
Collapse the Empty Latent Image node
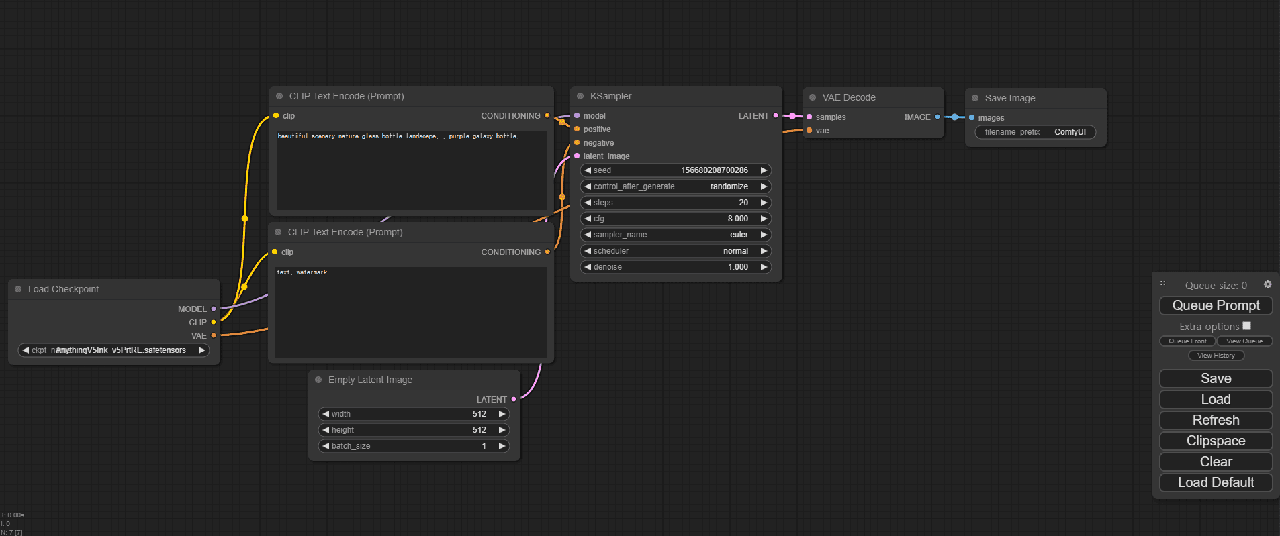point(318,380)
